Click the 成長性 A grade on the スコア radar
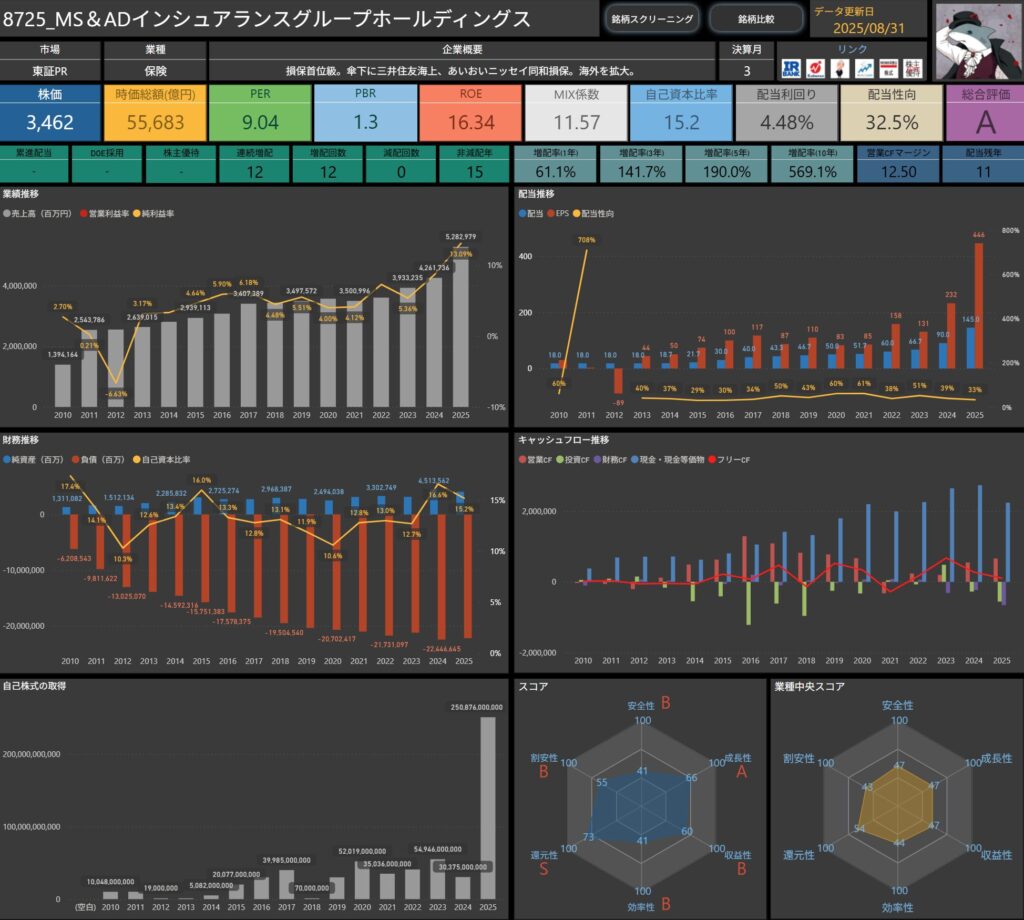This screenshot has height=920, width=1024. pos(741,772)
